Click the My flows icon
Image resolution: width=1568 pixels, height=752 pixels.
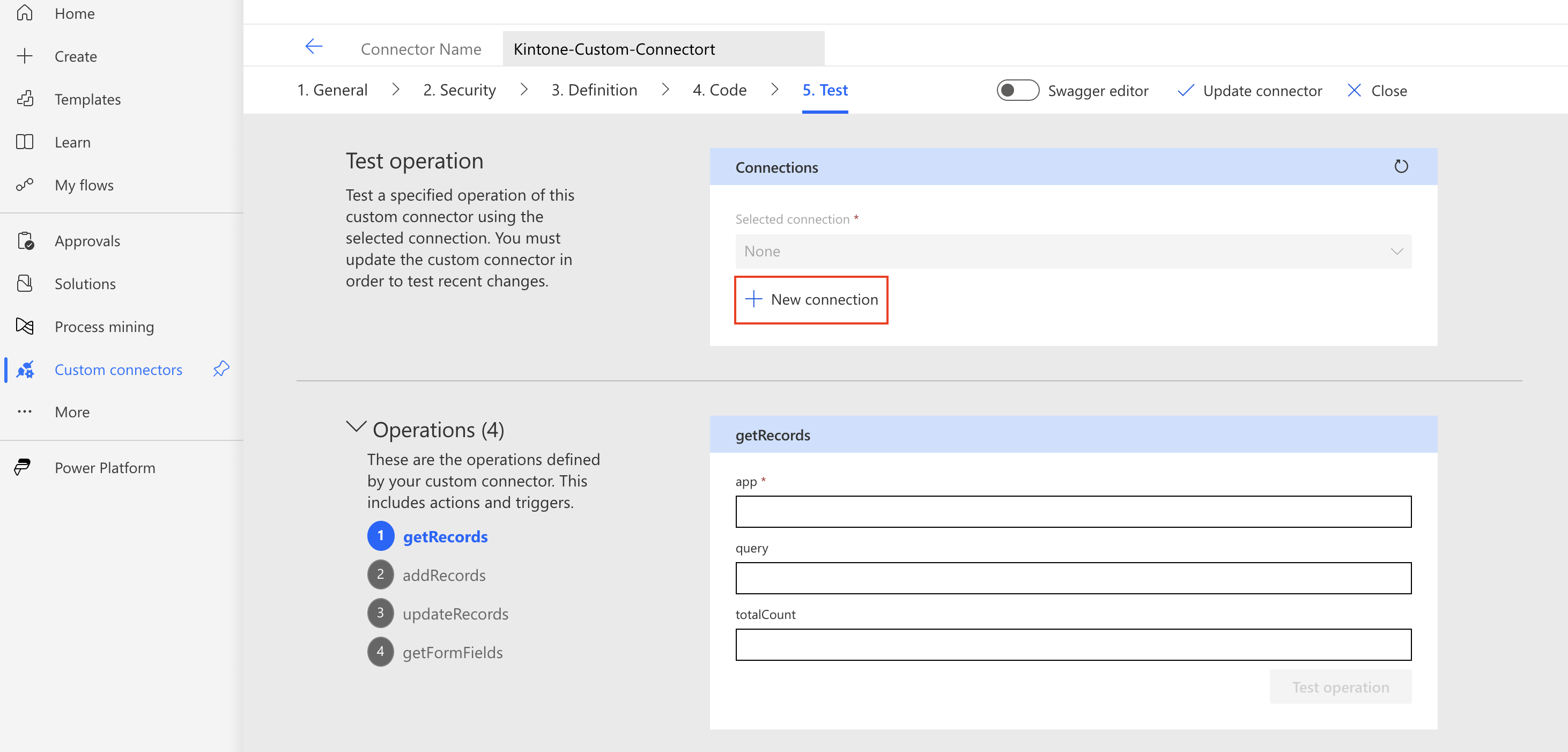pyautogui.click(x=24, y=185)
